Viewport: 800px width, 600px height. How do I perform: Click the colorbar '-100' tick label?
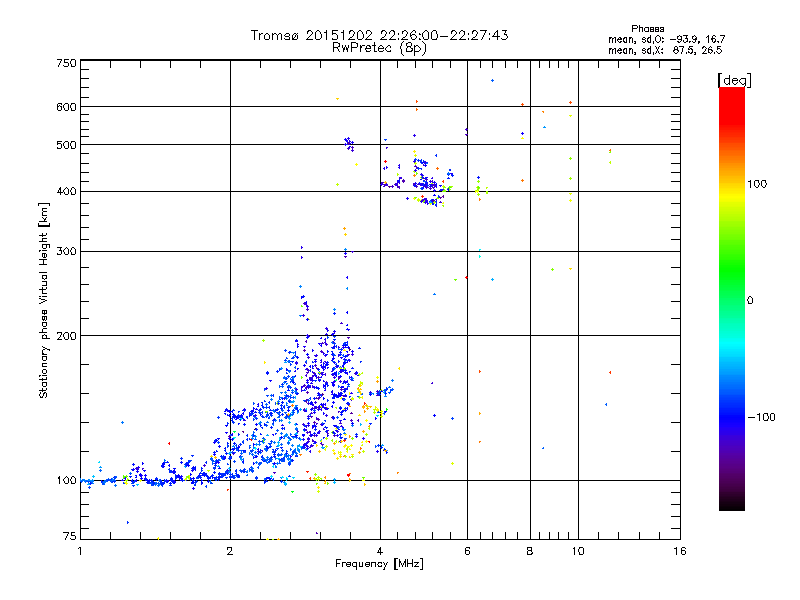(761, 417)
